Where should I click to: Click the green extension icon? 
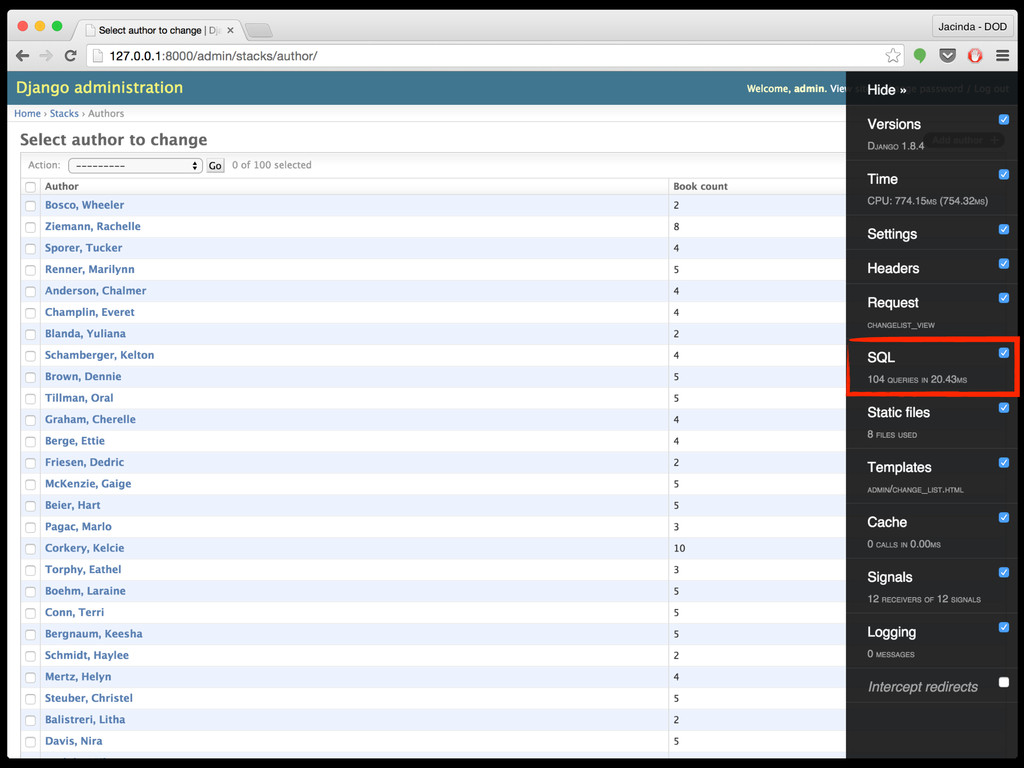(x=920, y=56)
